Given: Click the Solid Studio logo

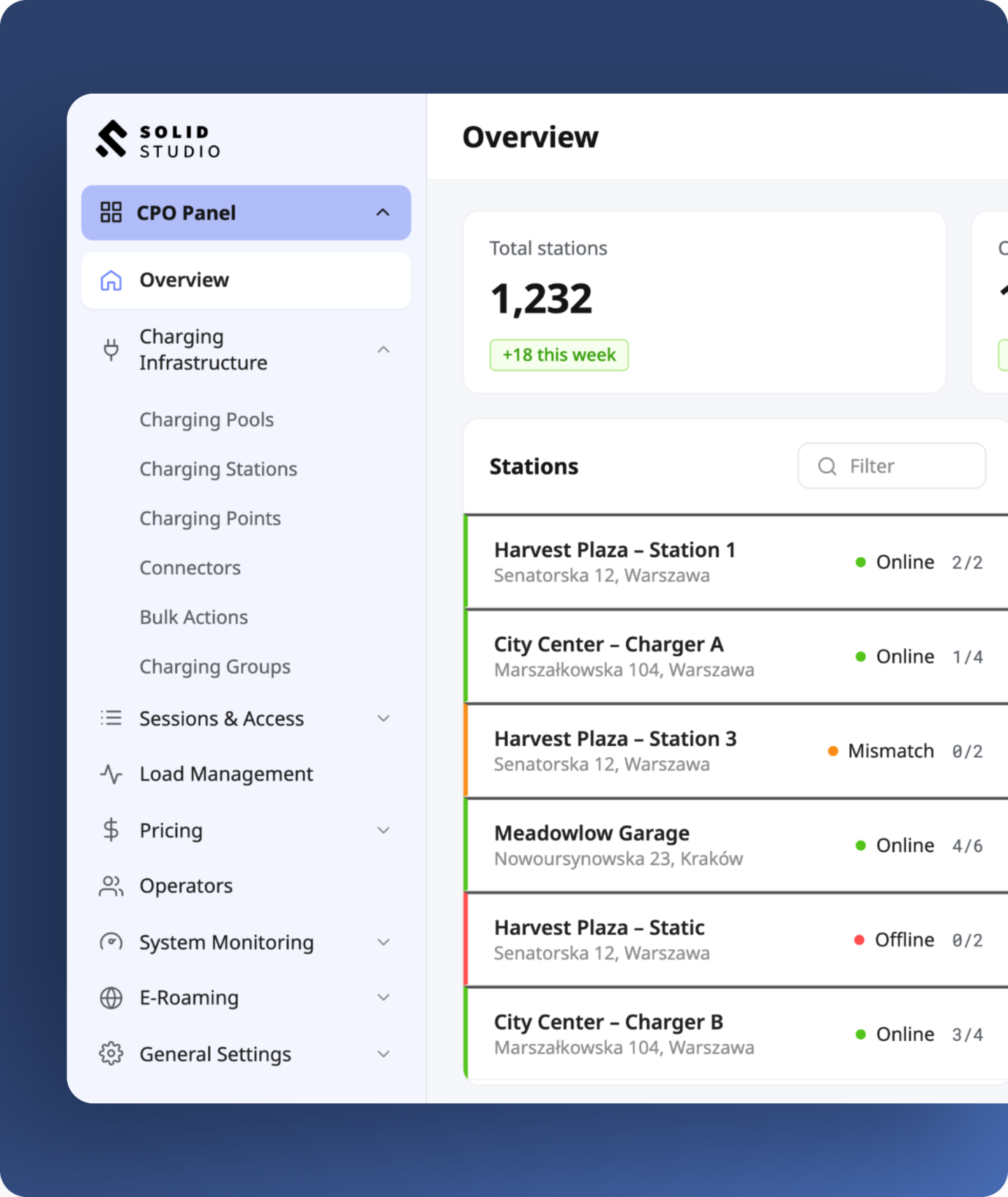Looking at the screenshot, I should point(159,140).
